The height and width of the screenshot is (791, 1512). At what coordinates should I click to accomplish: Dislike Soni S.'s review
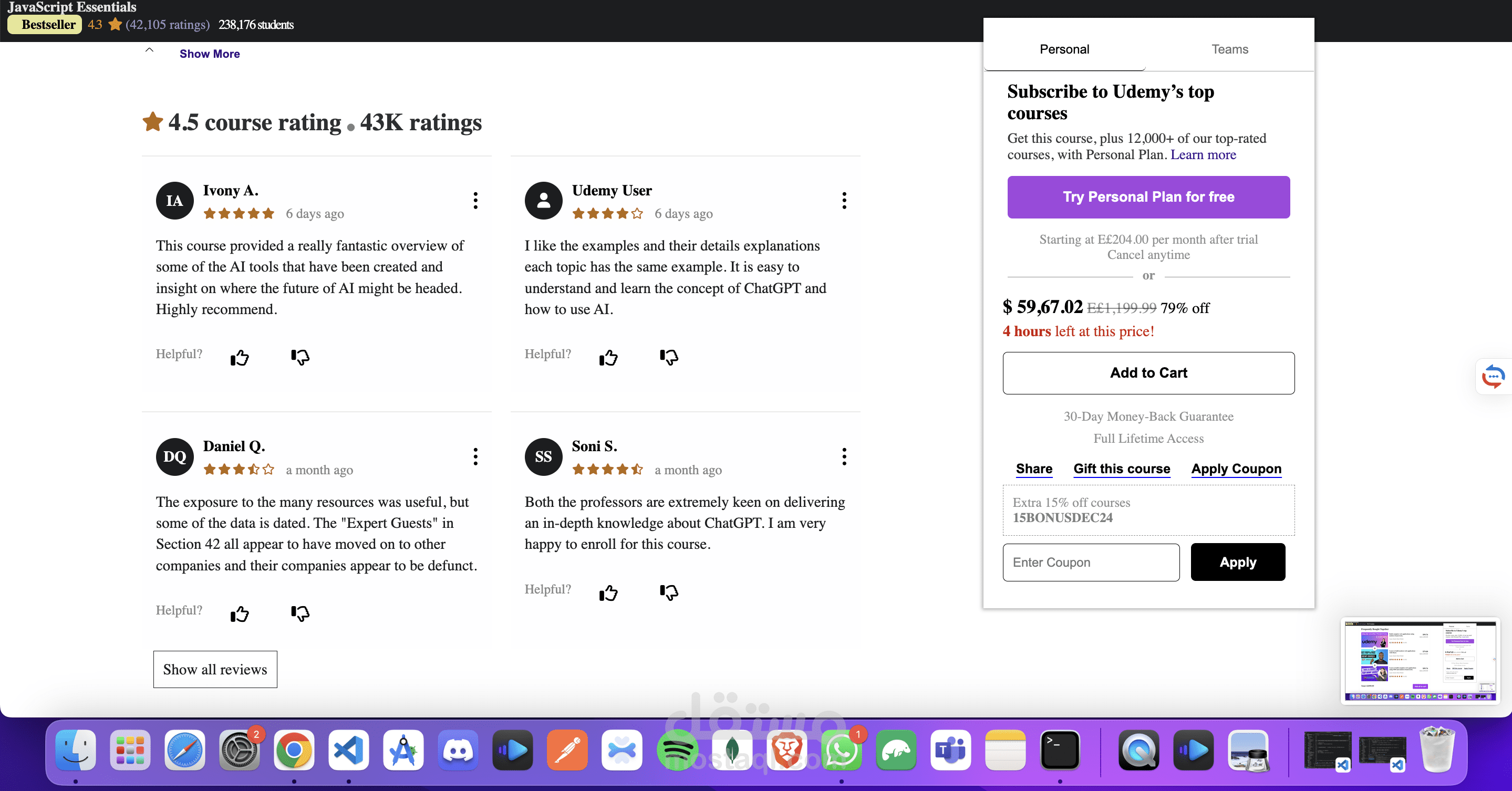[669, 592]
